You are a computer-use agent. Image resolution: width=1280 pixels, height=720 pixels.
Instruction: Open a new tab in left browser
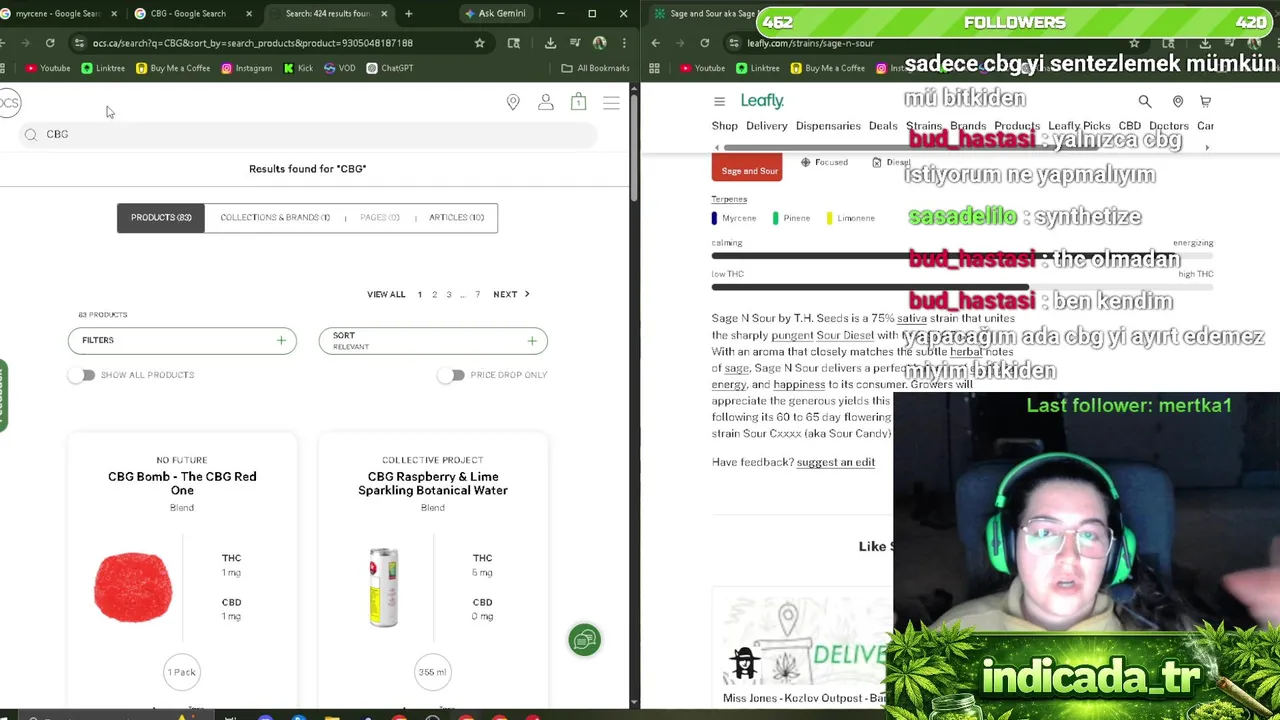(408, 14)
